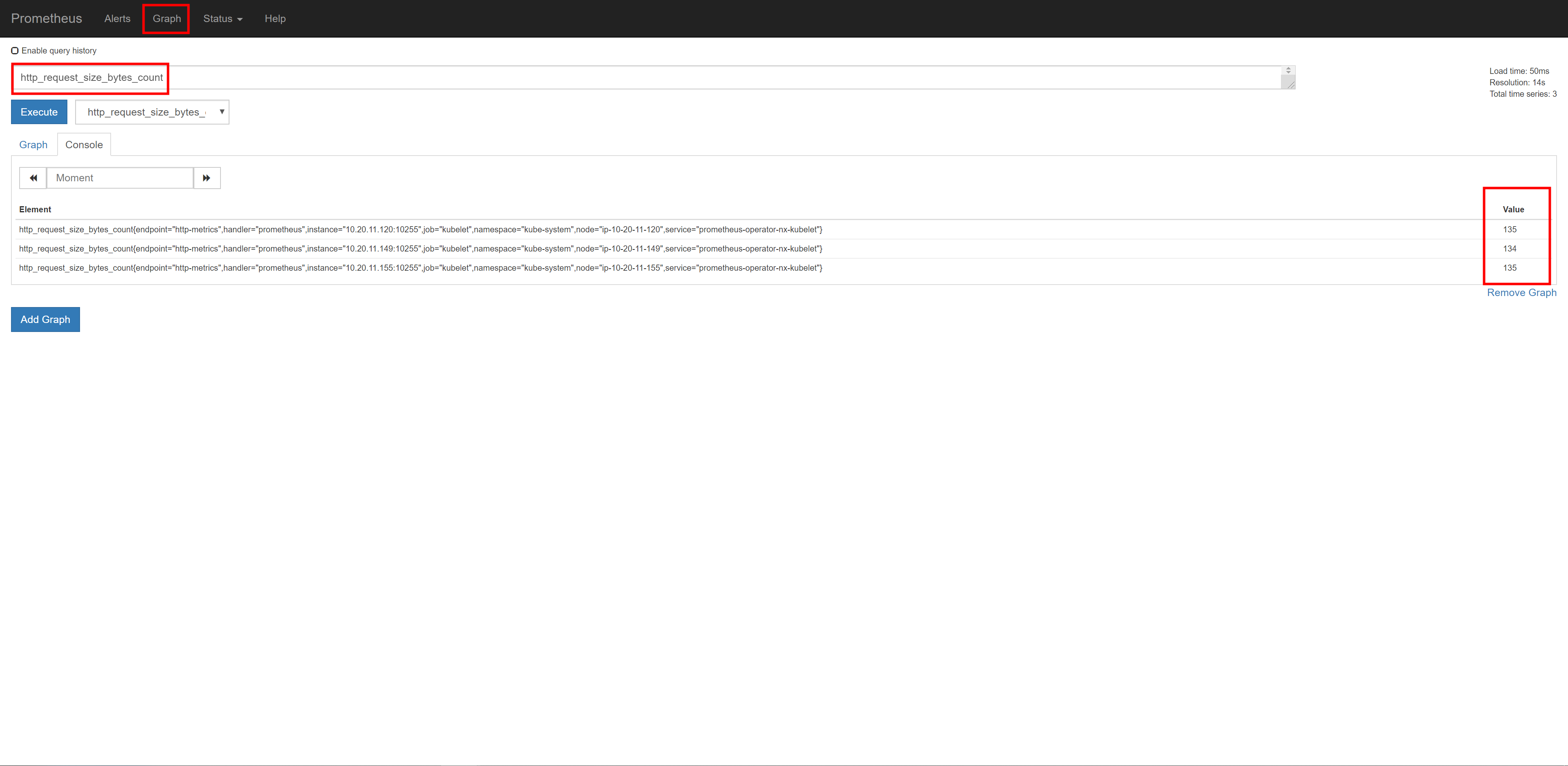Click the Value column header
1568x766 pixels.
pyautogui.click(x=1513, y=209)
